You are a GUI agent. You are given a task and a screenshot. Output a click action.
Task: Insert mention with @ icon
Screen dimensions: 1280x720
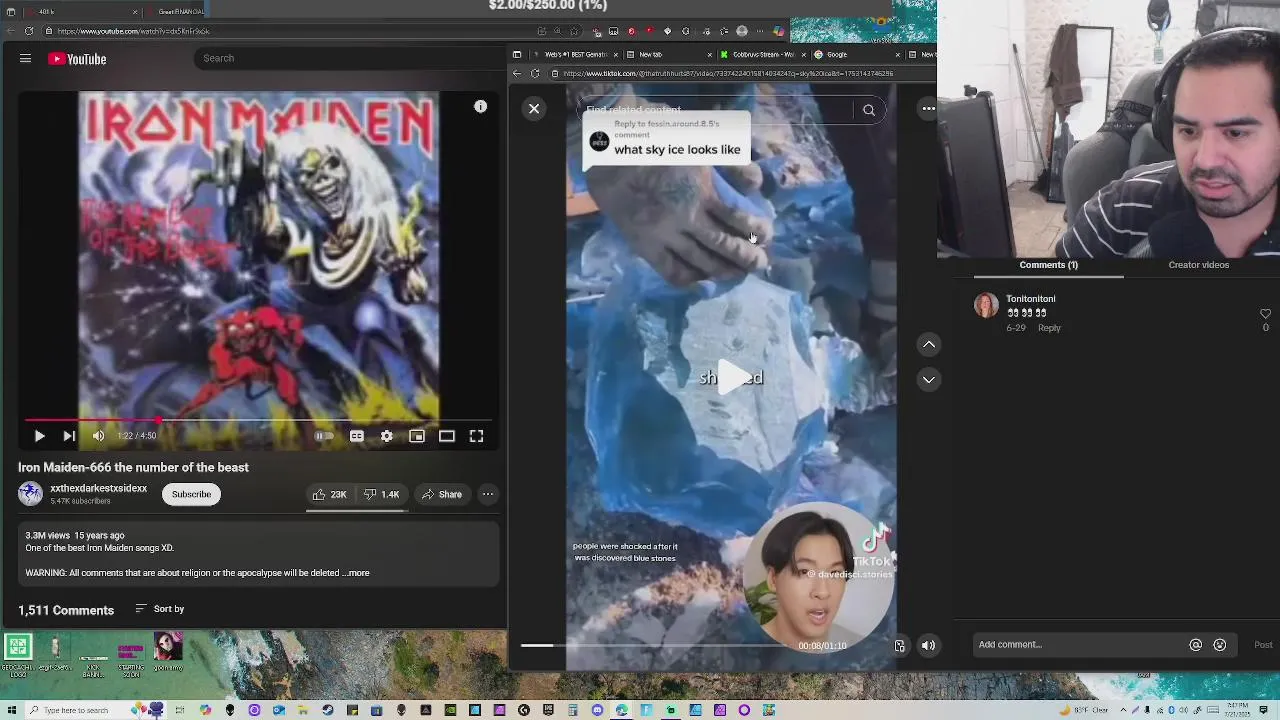pos(1195,645)
